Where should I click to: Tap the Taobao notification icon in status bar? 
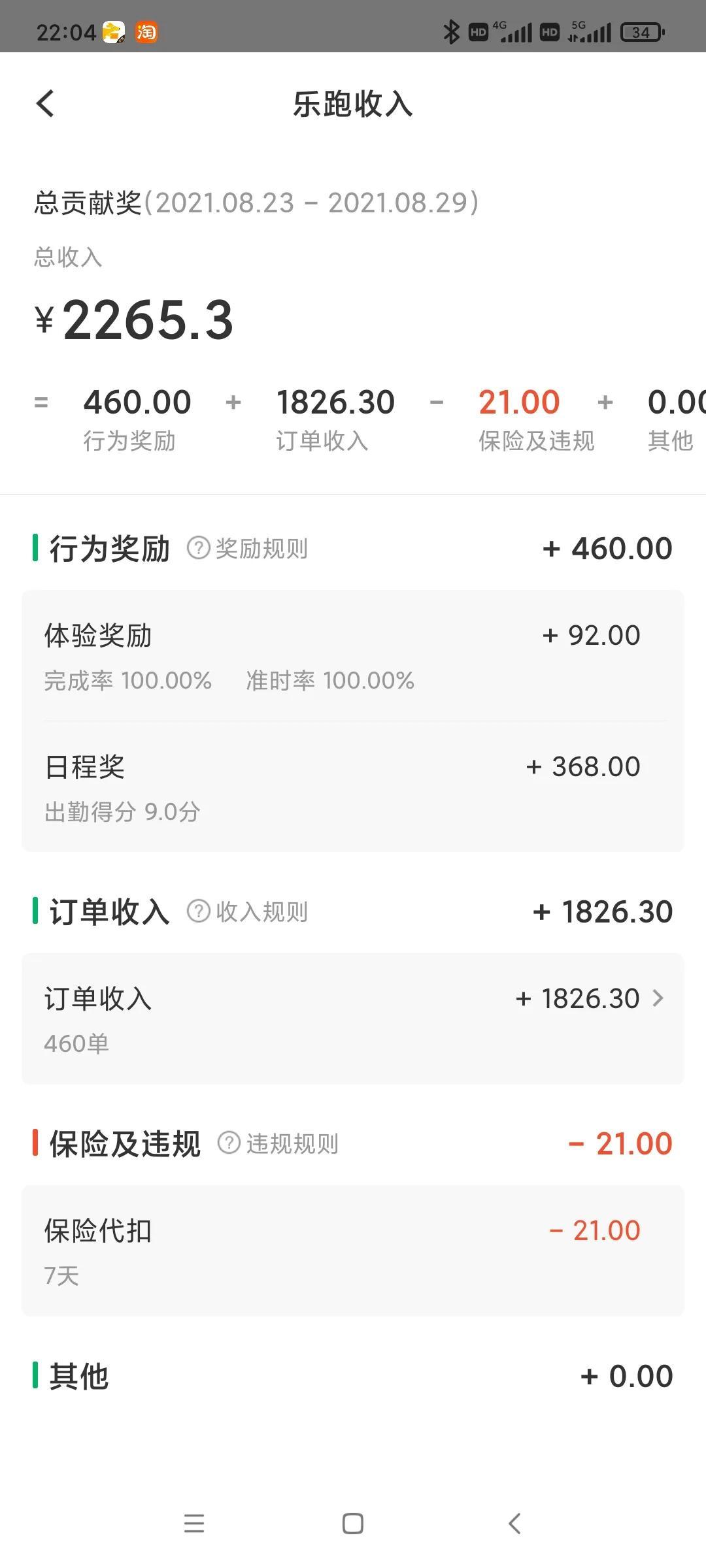click(x=146, y=32)
